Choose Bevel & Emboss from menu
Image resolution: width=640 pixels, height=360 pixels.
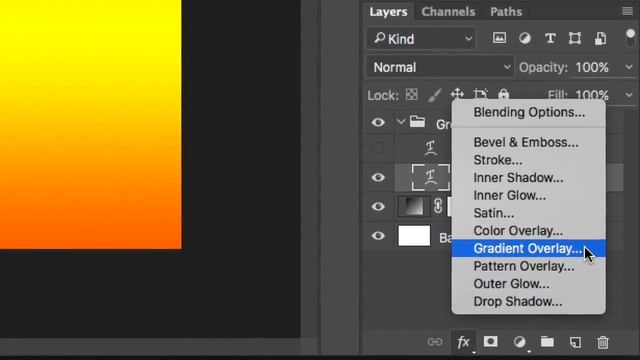pos(529,142)
